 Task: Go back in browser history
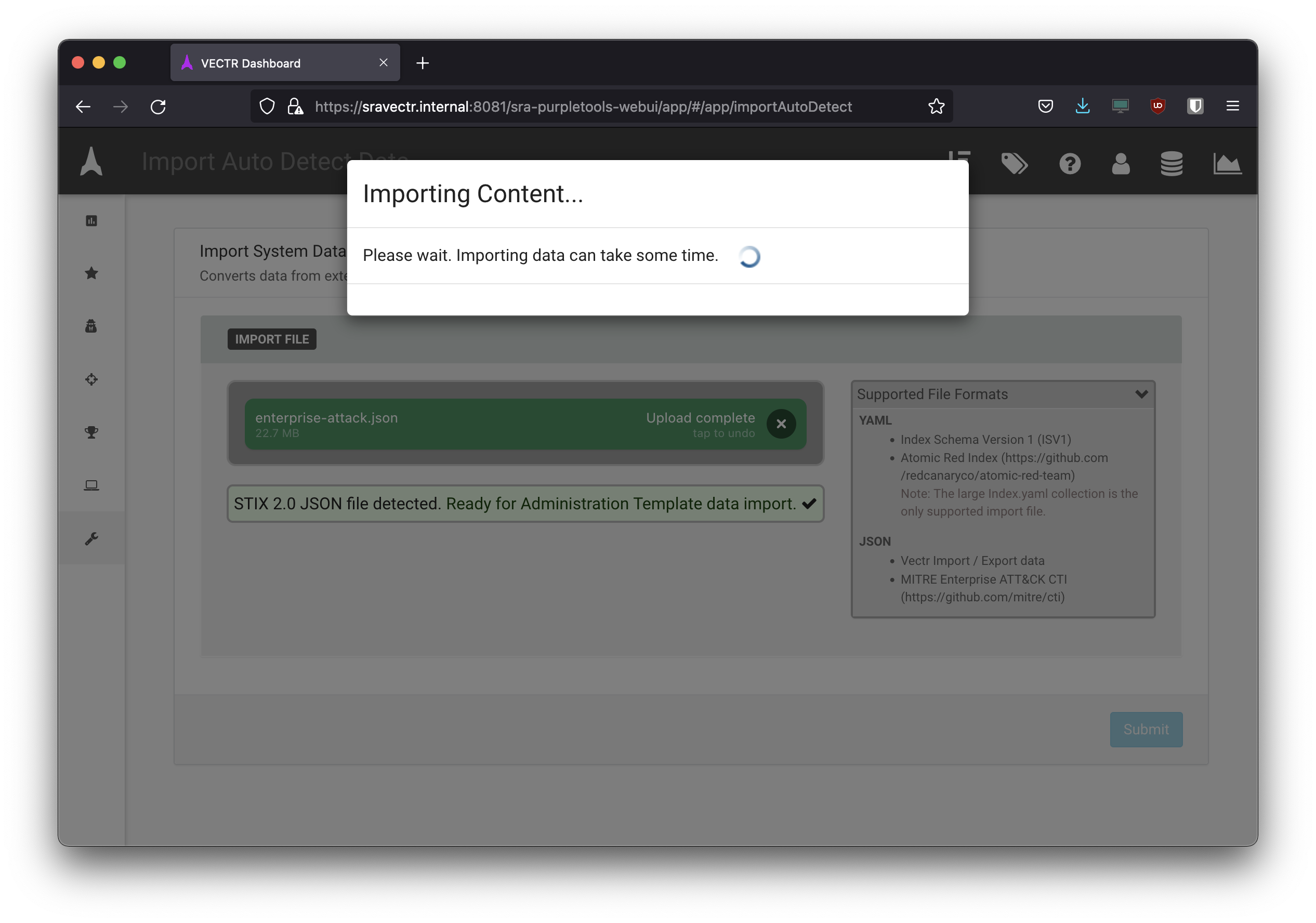83,107
